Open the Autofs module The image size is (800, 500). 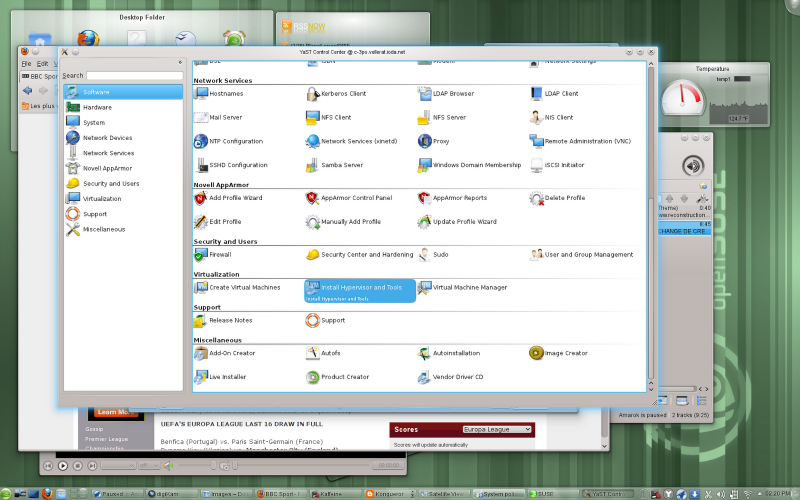[323, 353]
